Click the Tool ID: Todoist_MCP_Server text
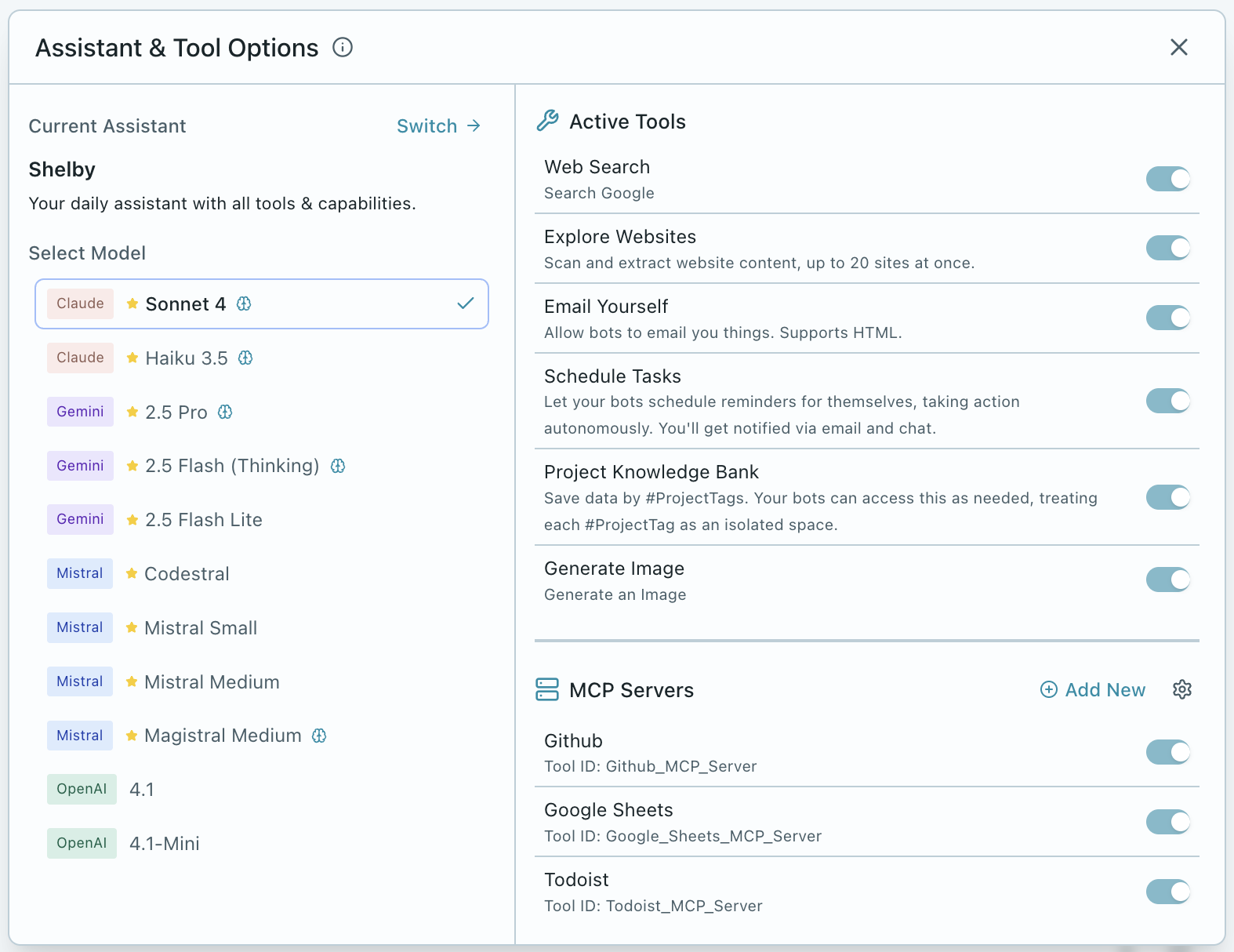The width and height of the screenshot is (1234, 952). [x=653, y=906]
